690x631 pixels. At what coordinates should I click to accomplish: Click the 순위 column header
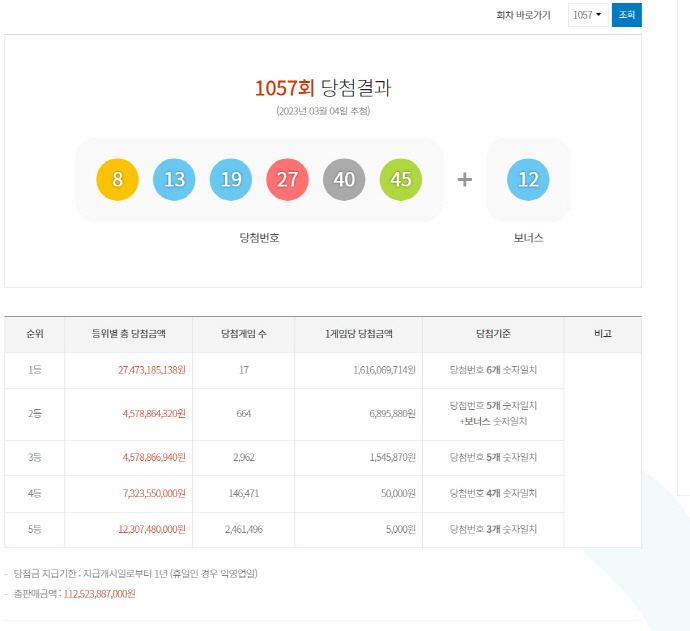click(35, 334)
